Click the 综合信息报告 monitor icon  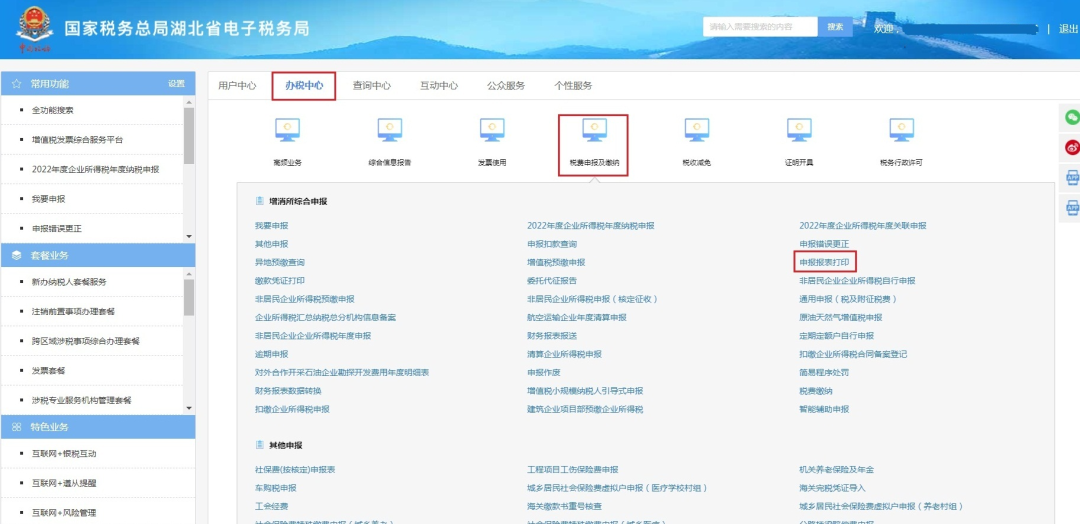[x=389, y=130]
